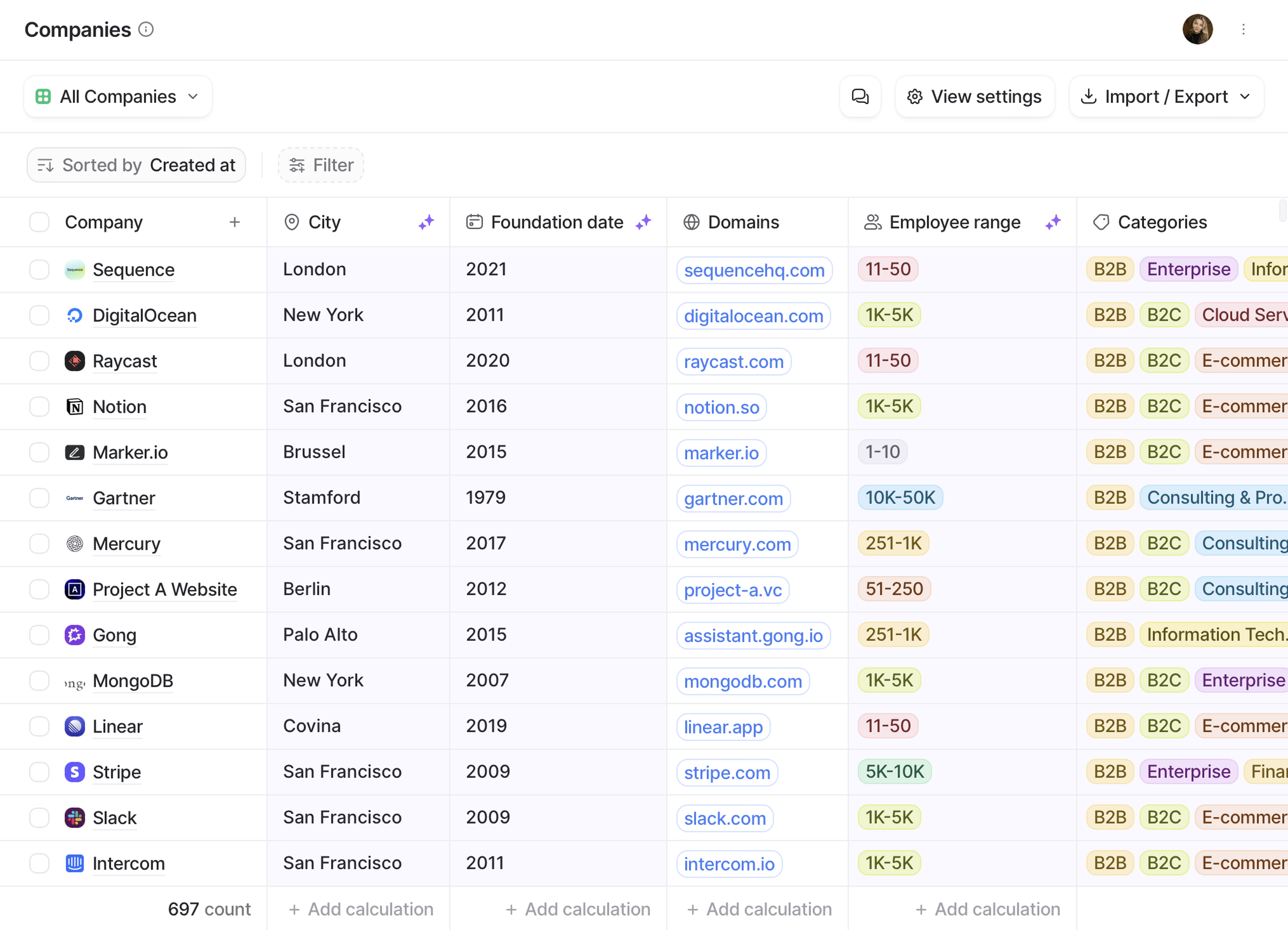Check the Gartner row checkbox
The width and height of the screenshot is (1288, 930).
(39, 498)
